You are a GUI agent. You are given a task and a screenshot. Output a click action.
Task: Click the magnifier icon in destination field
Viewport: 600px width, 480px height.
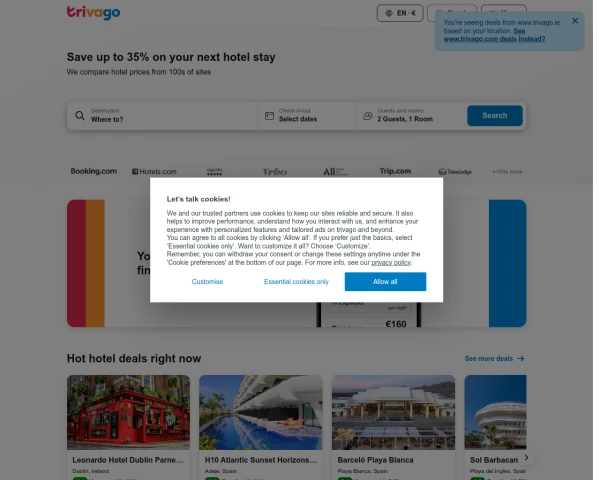tap(80, 116)
